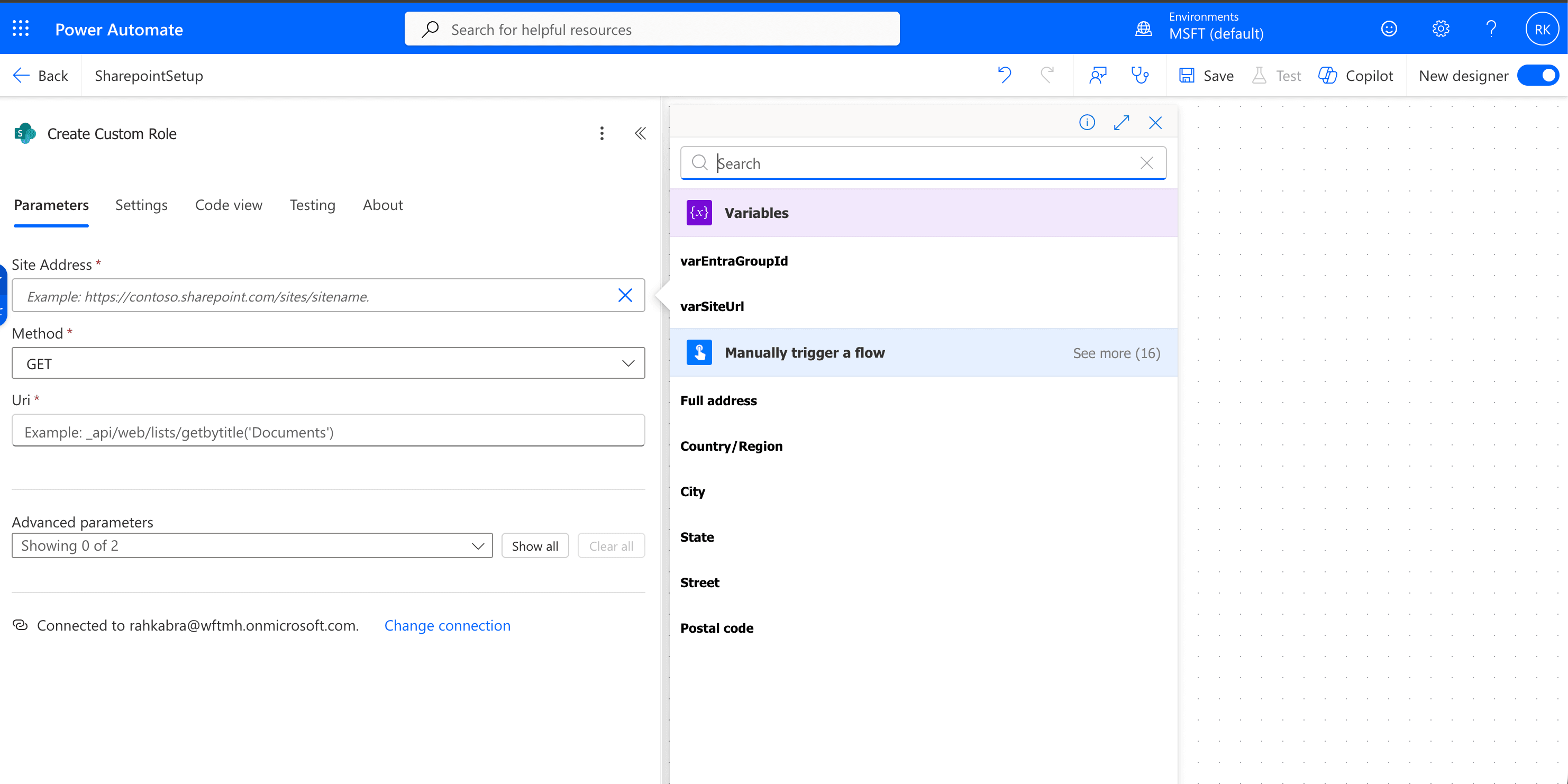The image size is (1568, 784).
Task: Click the Redo arrow icon
Action: pyautogui.click(x=1047, y=76)
